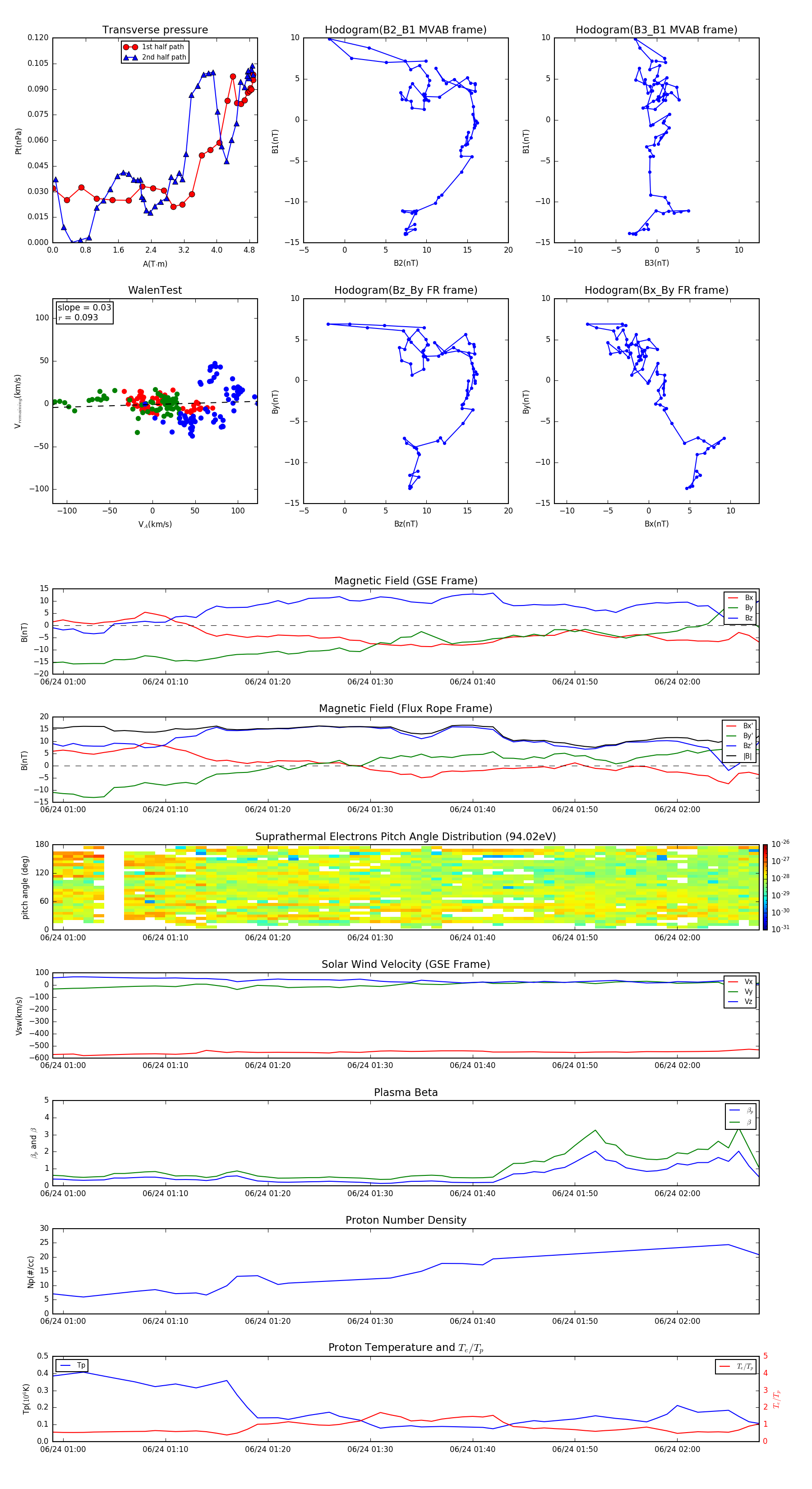Click "06/24 02:00" tick under Plasma Beta
The image size is (812, 1489).
pyautogui.click(x=677, y=1193)
